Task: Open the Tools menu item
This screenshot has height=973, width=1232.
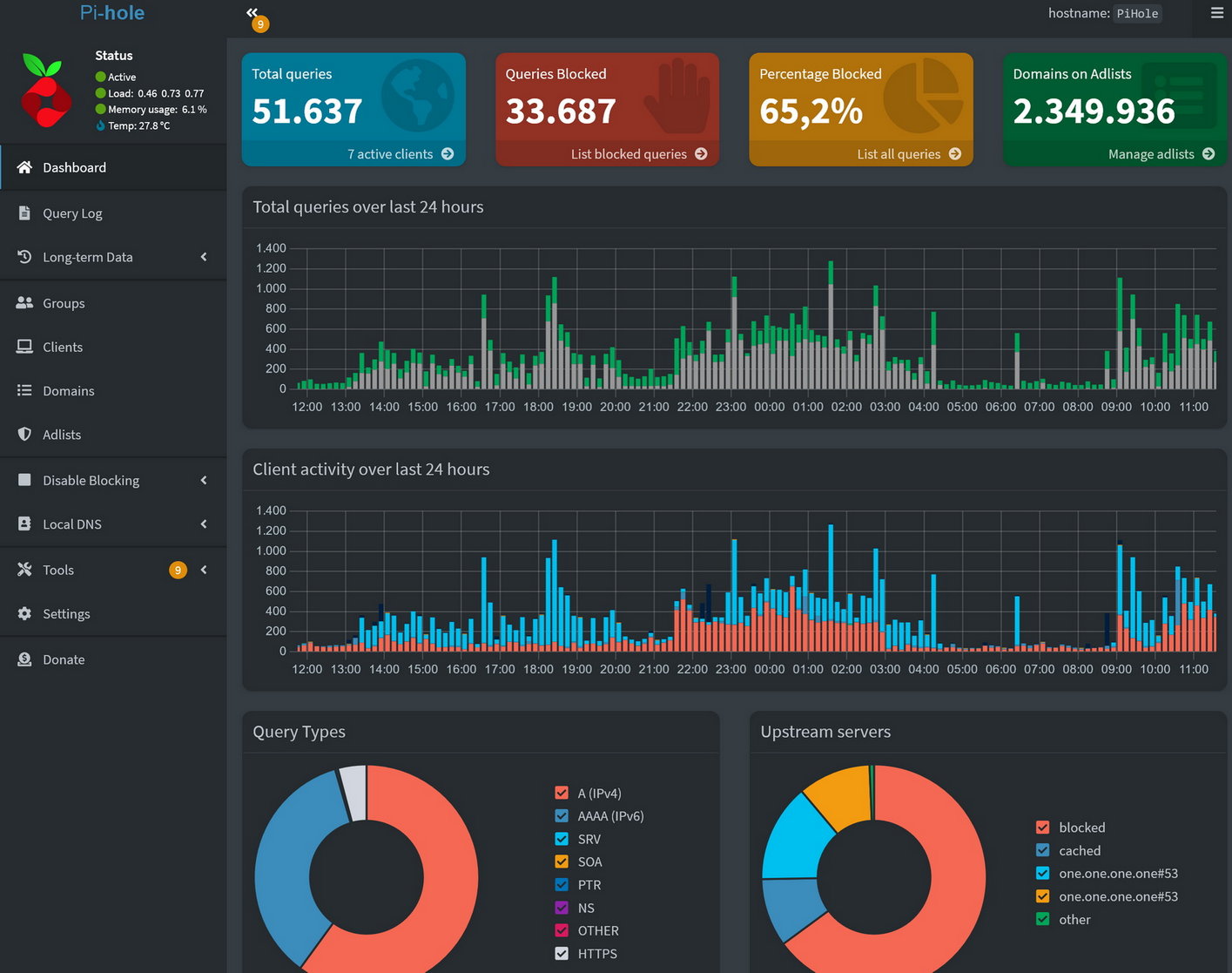Action: [x=58, y=570]
